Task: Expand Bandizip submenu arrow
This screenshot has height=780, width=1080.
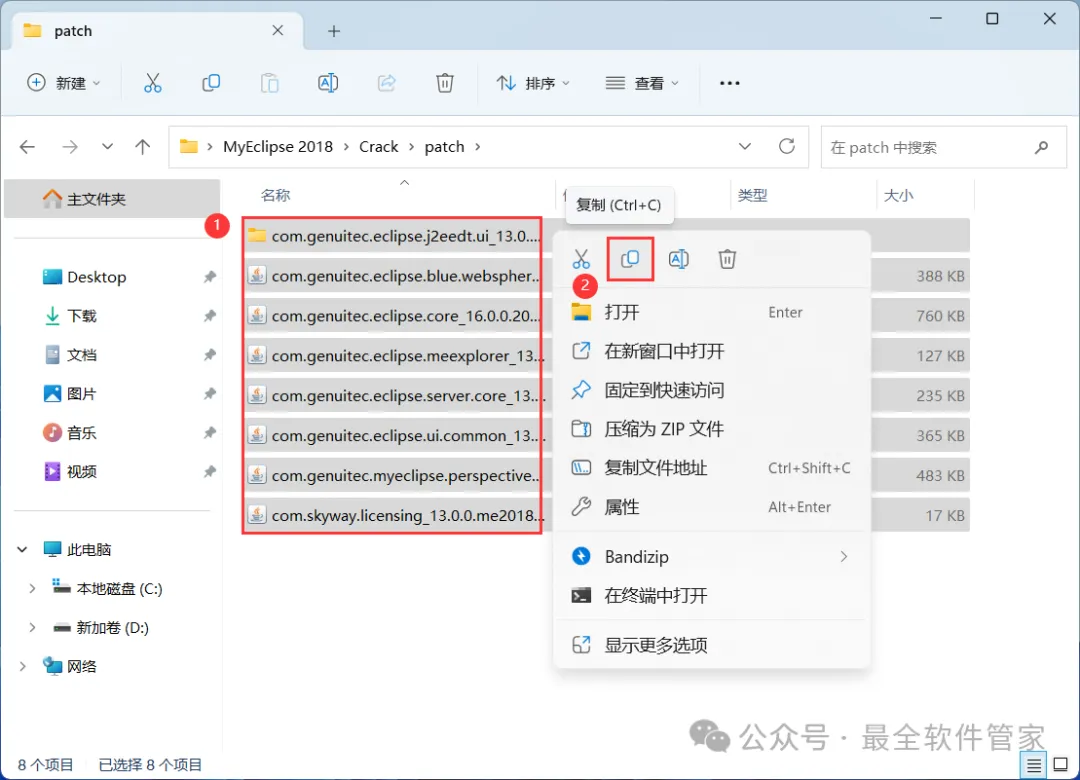Action: (844, 557)
